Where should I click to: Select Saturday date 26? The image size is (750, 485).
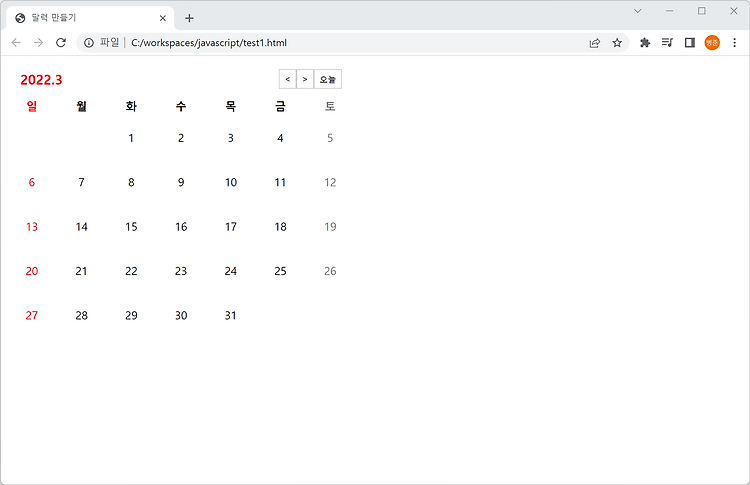(330, 271)
